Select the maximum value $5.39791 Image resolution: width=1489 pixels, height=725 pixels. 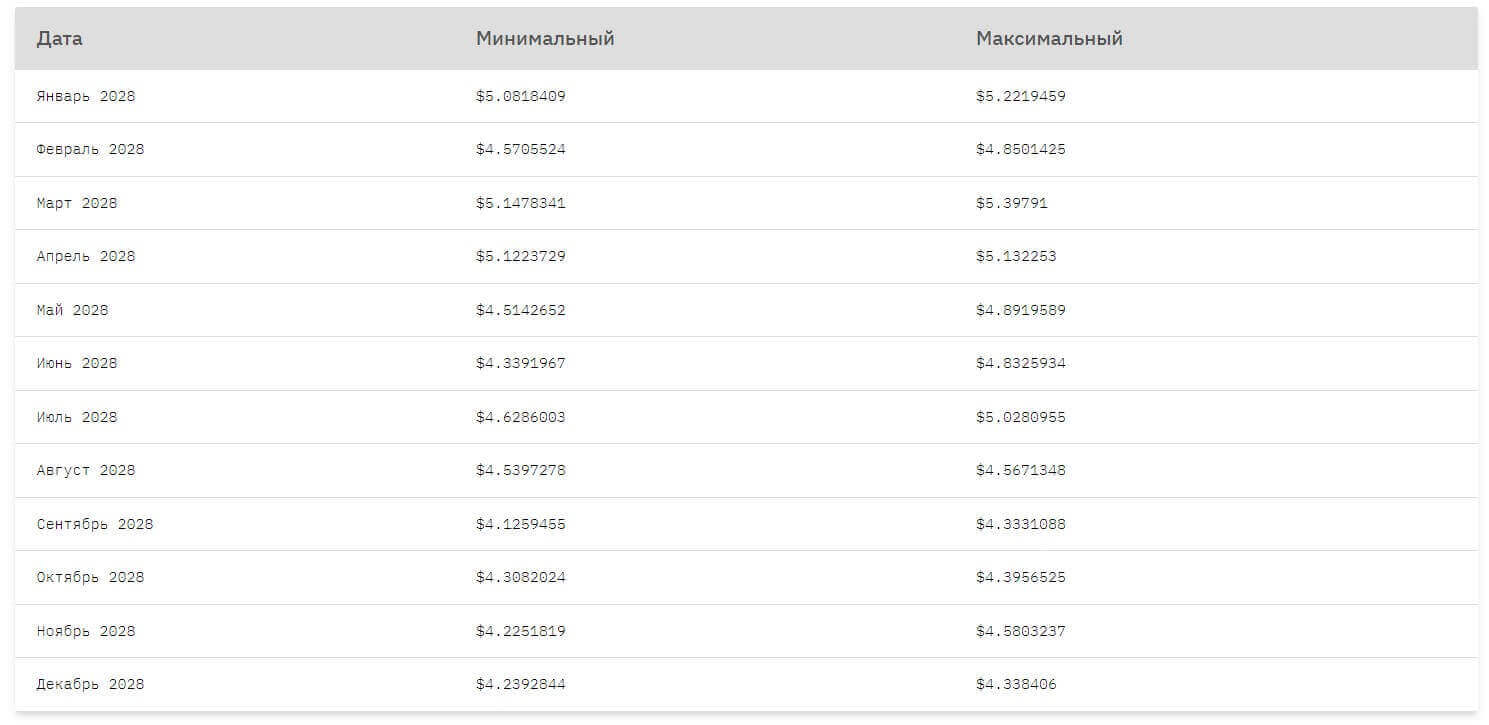click(1012, 203)
